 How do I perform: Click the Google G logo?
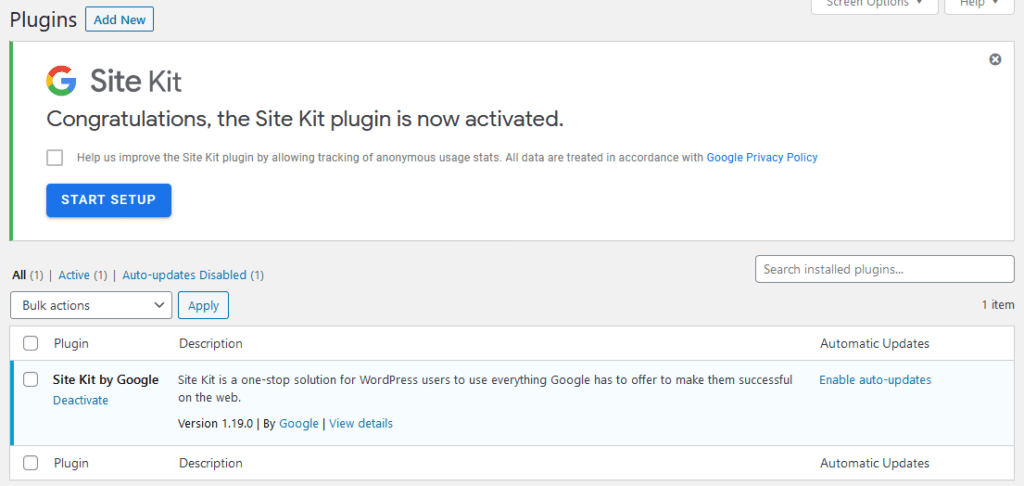[x=61, y=81]
